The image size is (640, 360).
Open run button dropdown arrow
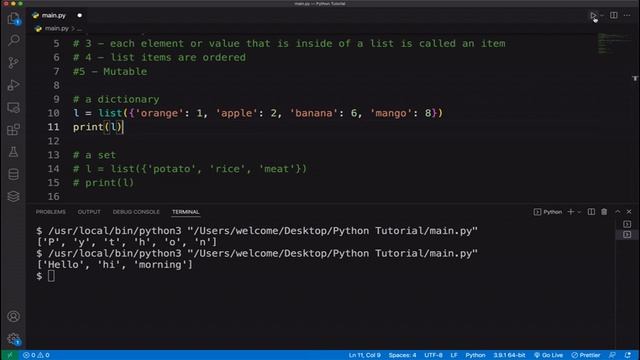tap(602, 16)
